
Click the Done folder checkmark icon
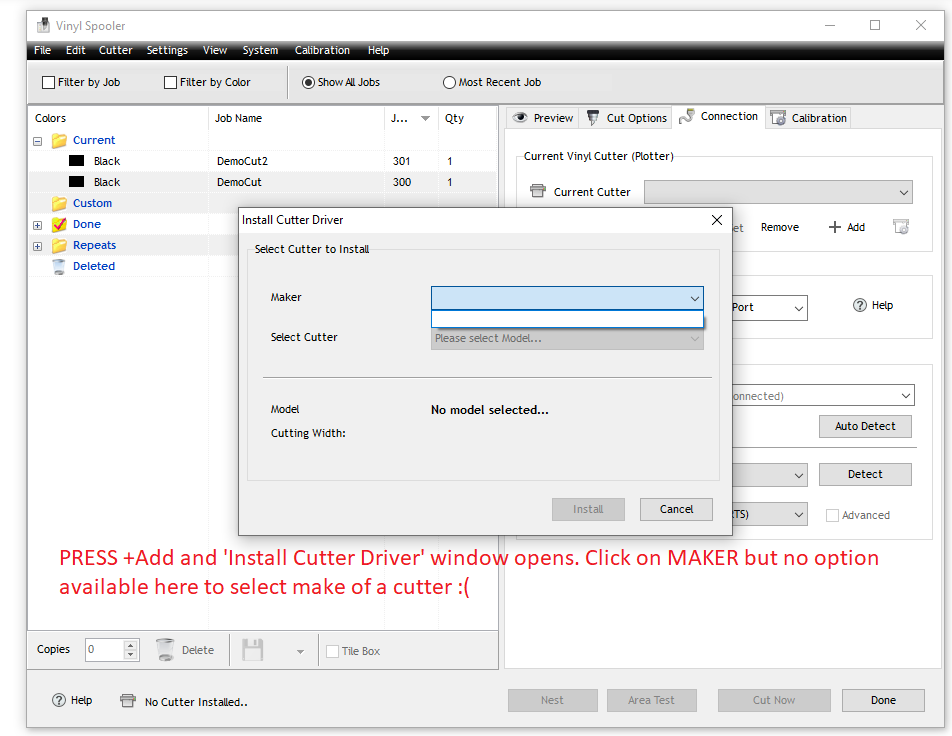(x=59, y=225)
